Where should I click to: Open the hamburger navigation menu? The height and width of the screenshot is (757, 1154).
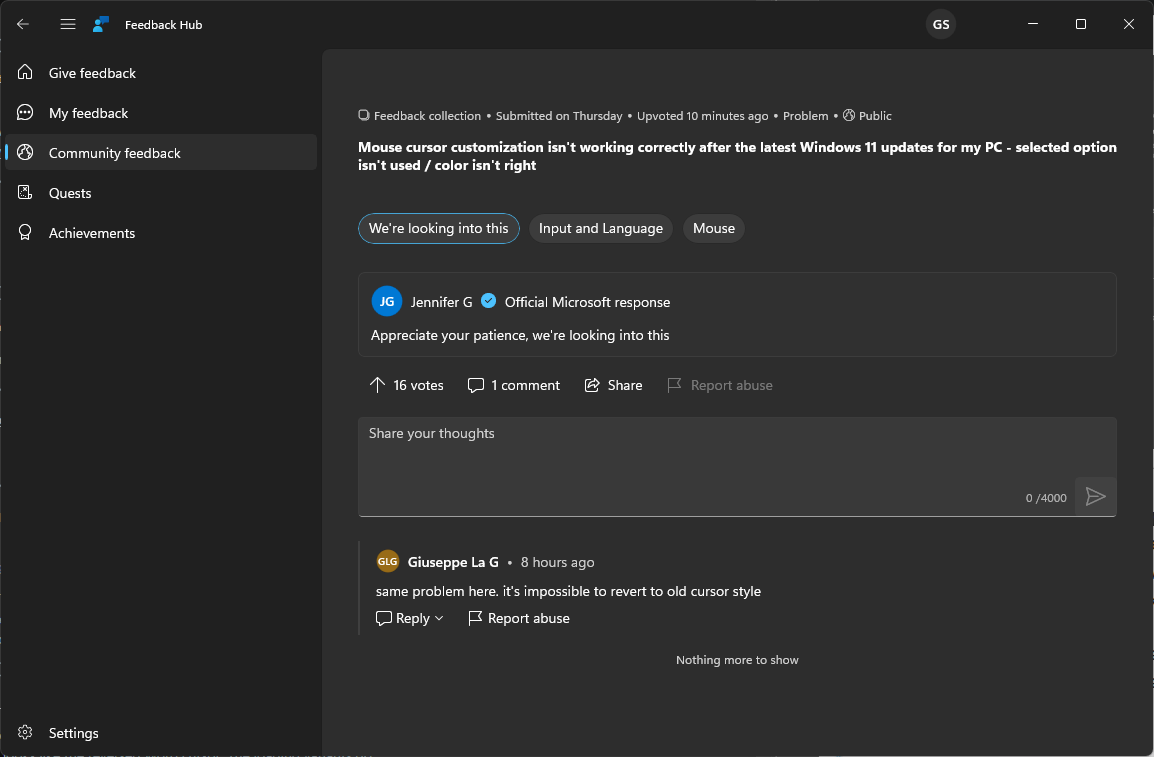click(x=68, y=24)
